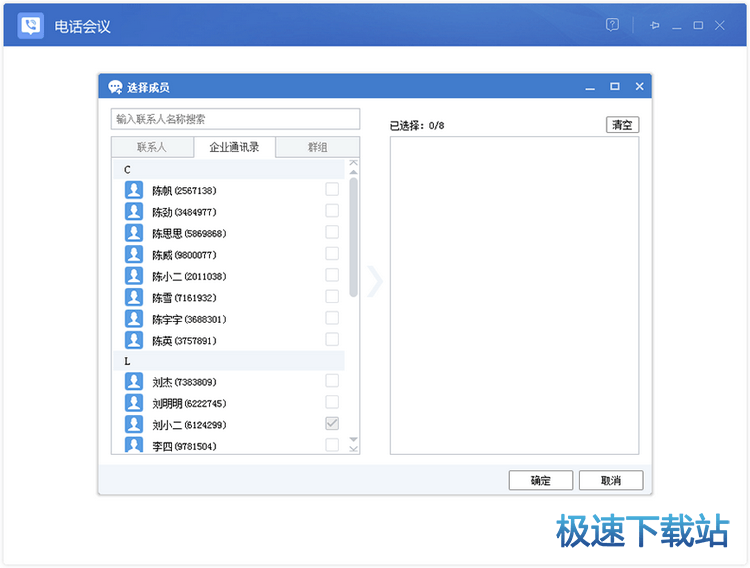Viewport: 750px width, 568px height.
Task: Click avatar icon of 陈劲 (3484977)
Action: (134, 212)
